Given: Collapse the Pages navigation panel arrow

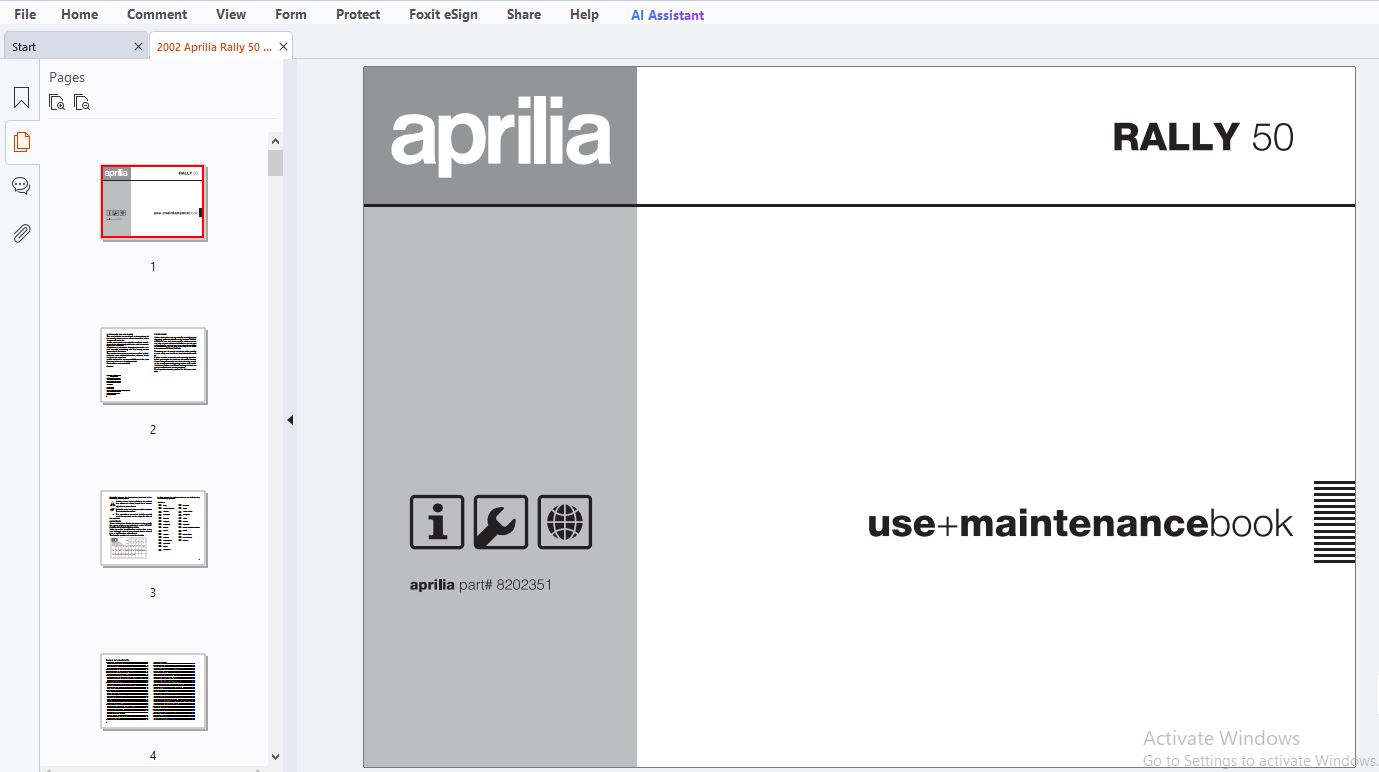Looking at the screenshot, I should click(x=290, y=420).
